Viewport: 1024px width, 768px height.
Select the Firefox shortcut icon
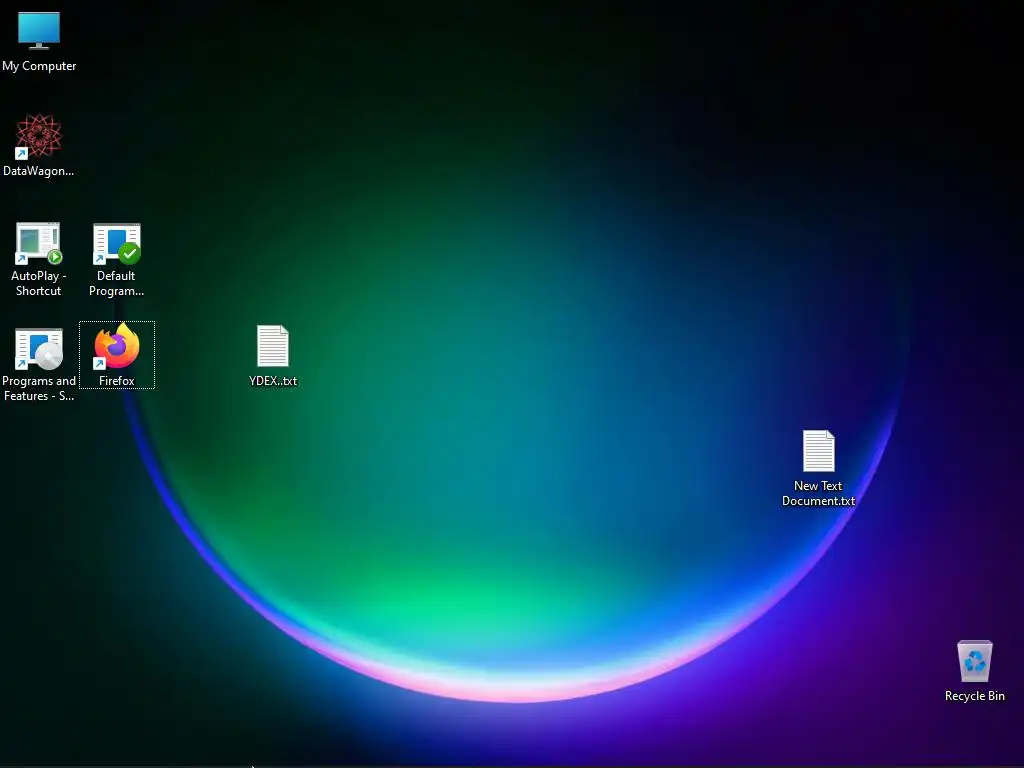(x=117, y=347)
